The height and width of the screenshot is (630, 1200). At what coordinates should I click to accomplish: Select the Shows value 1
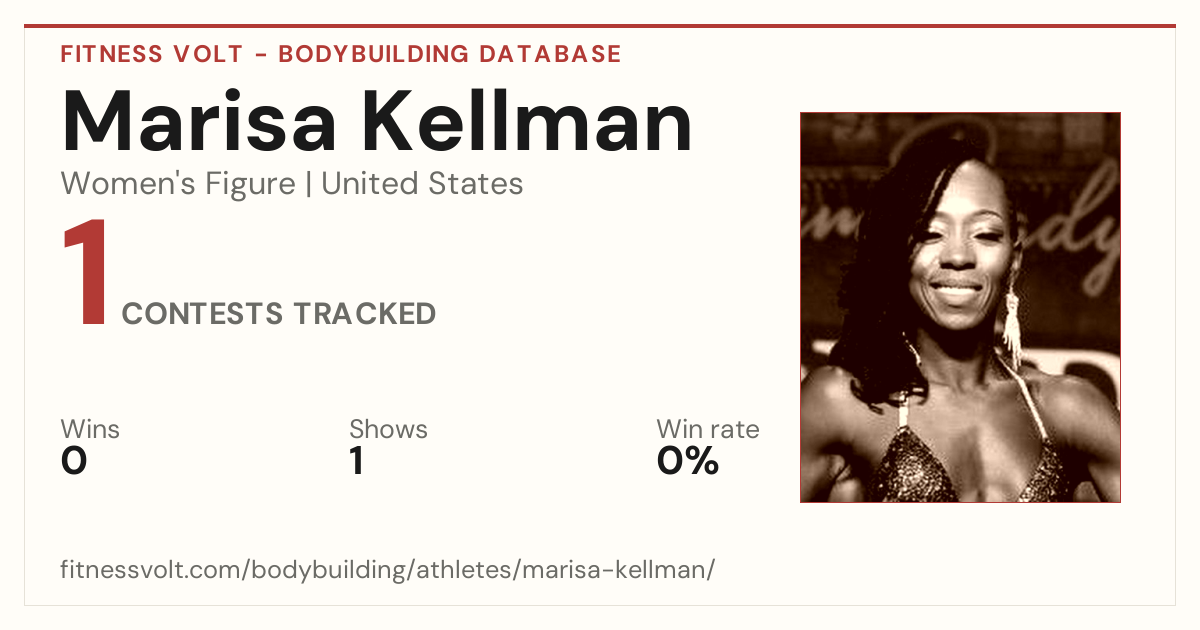tap(356, 461)
